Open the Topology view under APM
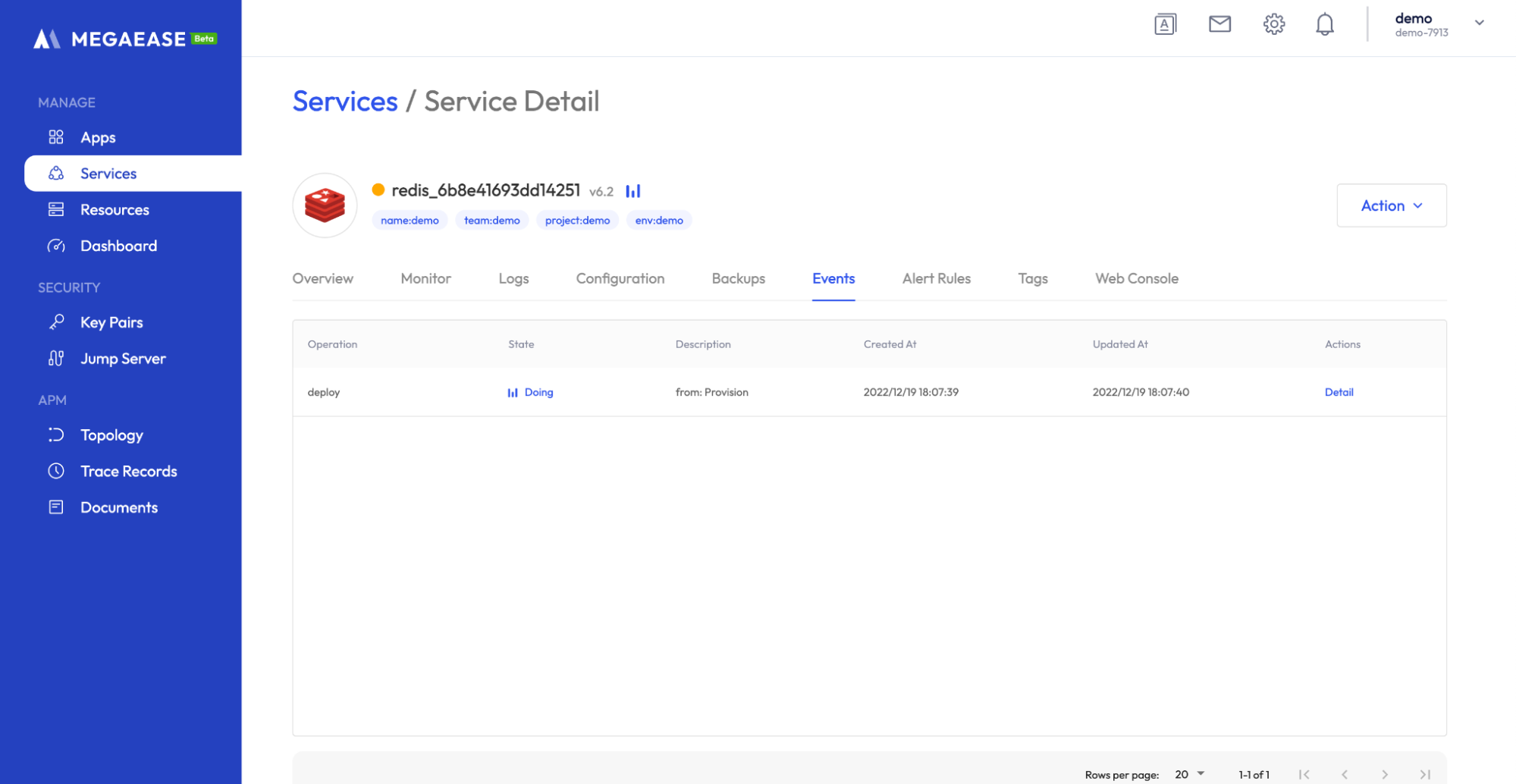1516x784 pixels. coord(111,434)
